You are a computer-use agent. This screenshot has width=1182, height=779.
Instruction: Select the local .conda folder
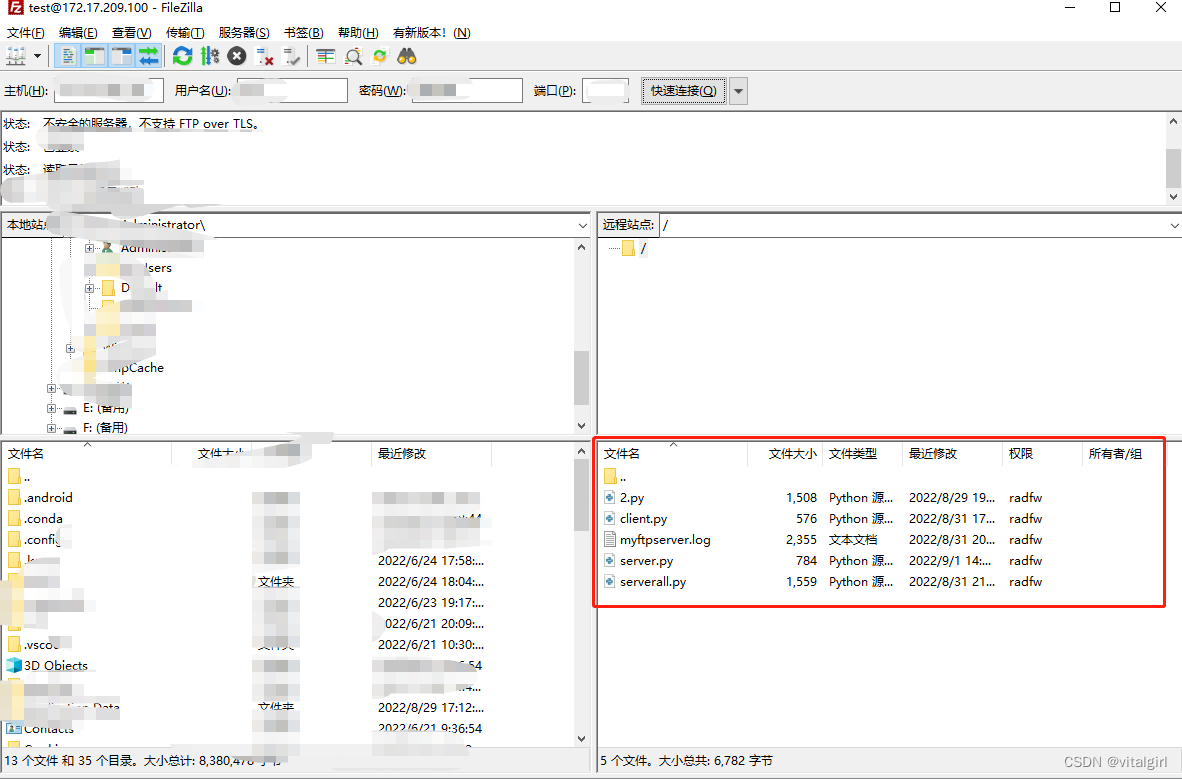[43, 519]
